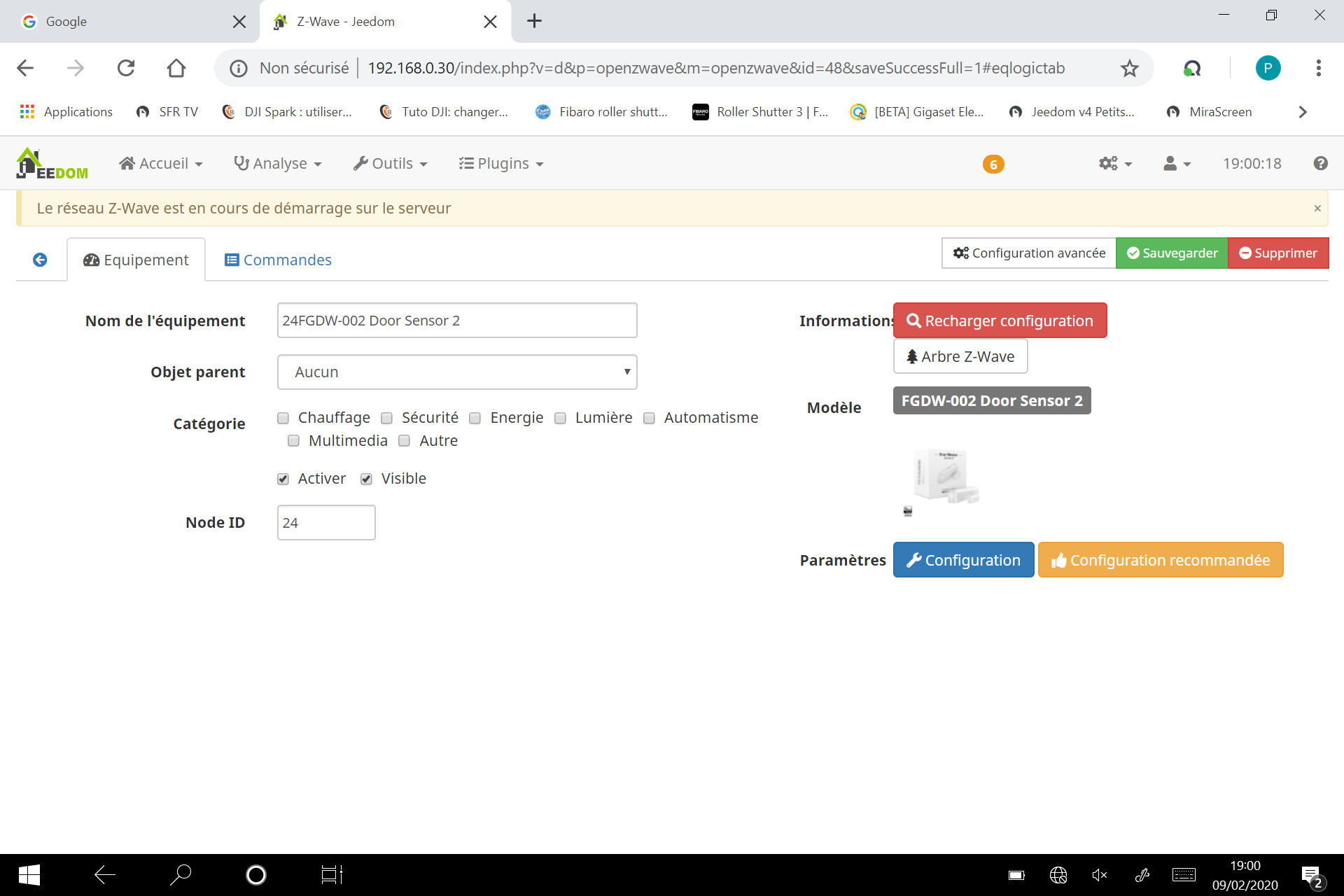Click the green Sauvegarder button
This screenshot has width=1344, height=896.
click(1171, 253)
